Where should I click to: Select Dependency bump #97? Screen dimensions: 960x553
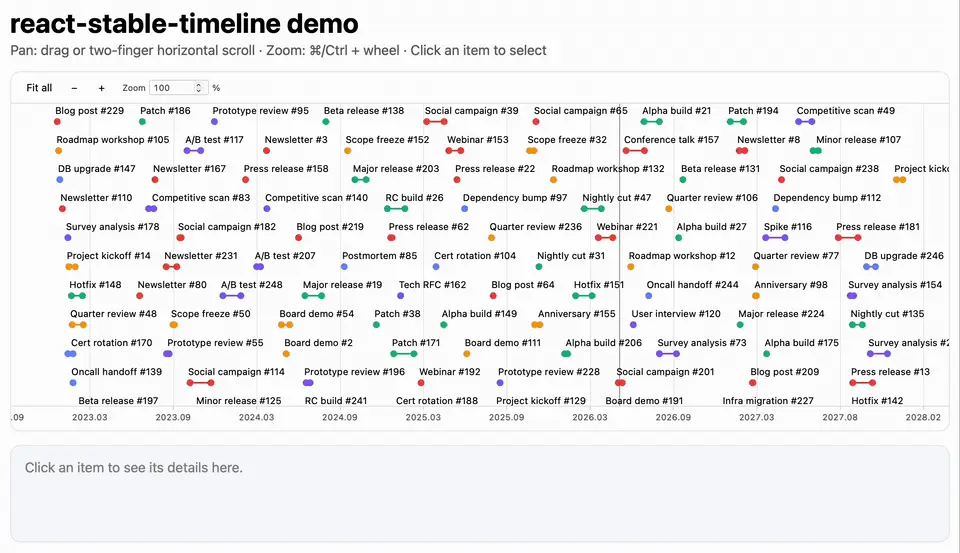coord(515,198)
